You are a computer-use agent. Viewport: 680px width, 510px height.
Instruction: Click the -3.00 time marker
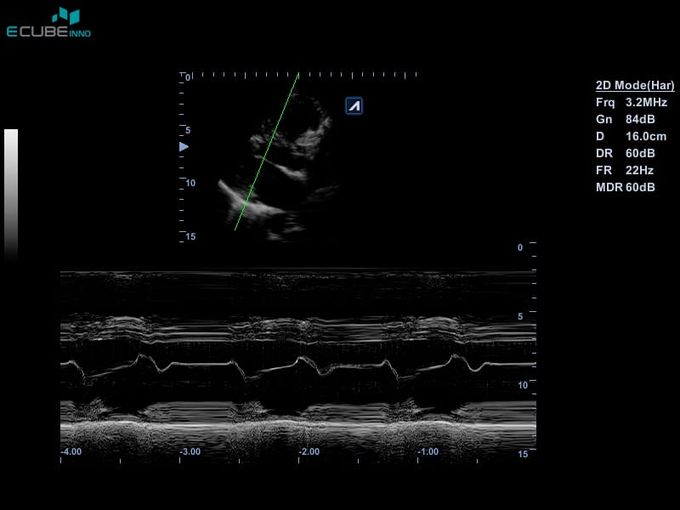190,452
